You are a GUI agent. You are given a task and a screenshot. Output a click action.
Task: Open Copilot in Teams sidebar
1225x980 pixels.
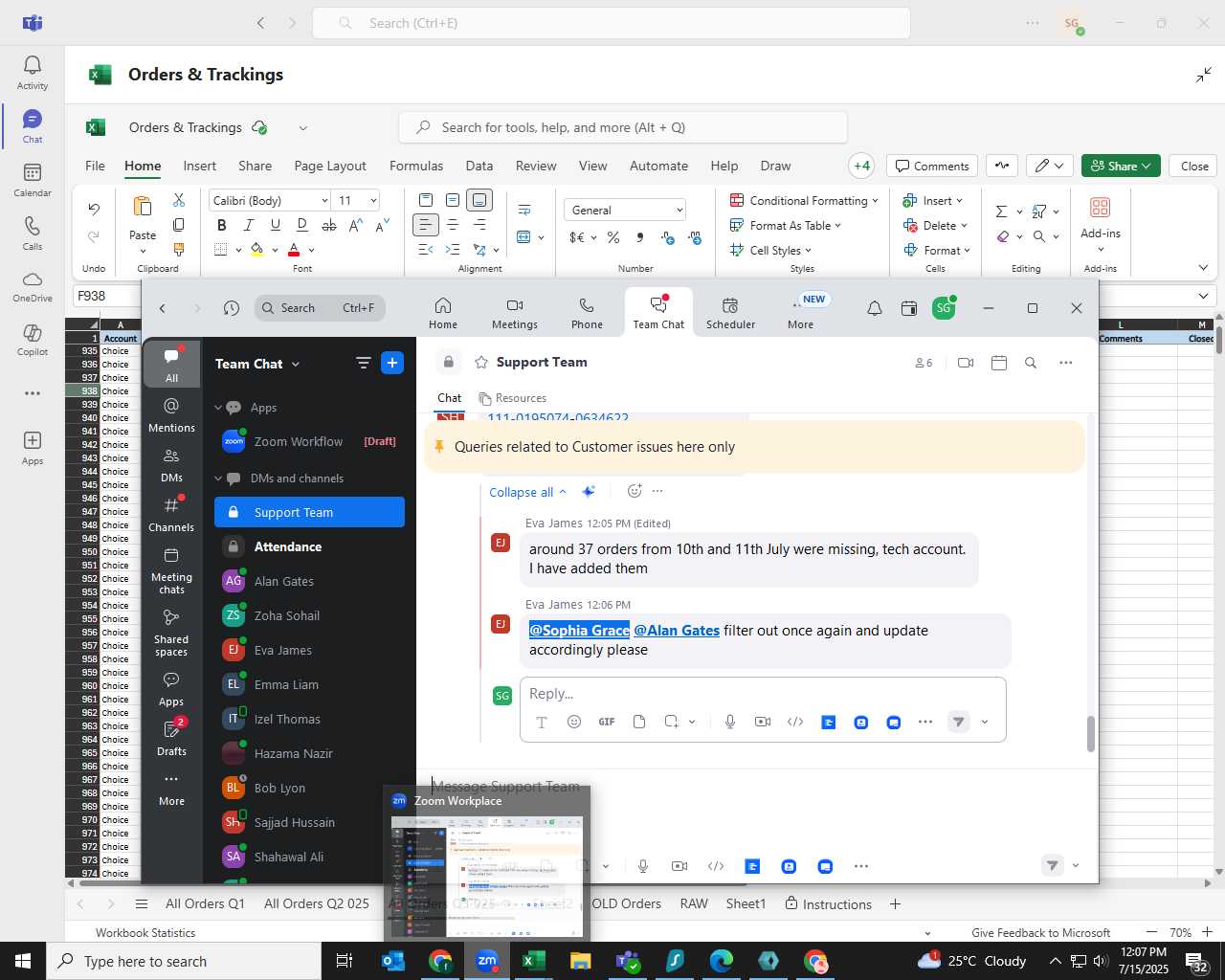click(33, 340)
